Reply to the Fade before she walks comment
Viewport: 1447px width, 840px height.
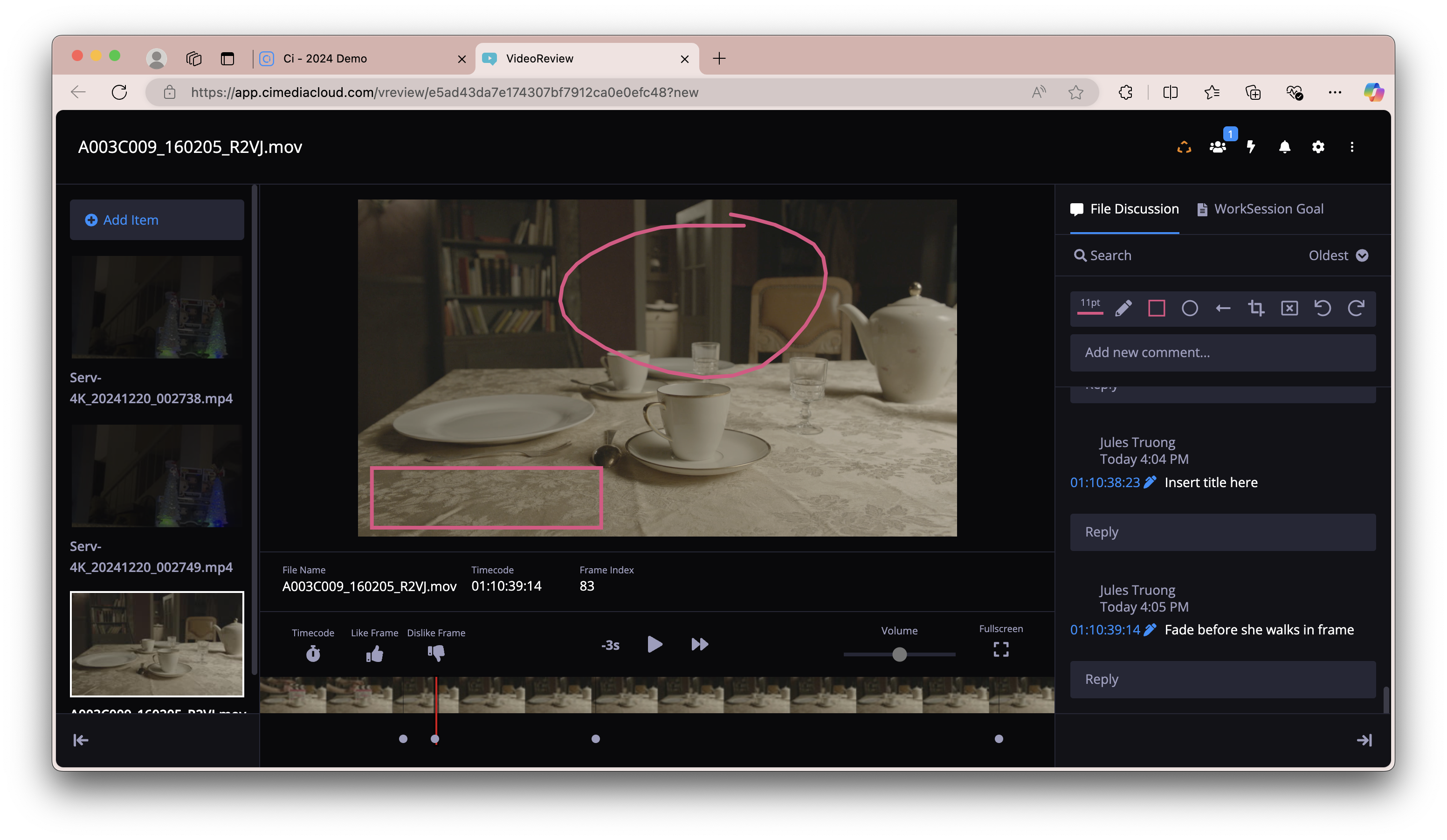[x=1222, y=679]
